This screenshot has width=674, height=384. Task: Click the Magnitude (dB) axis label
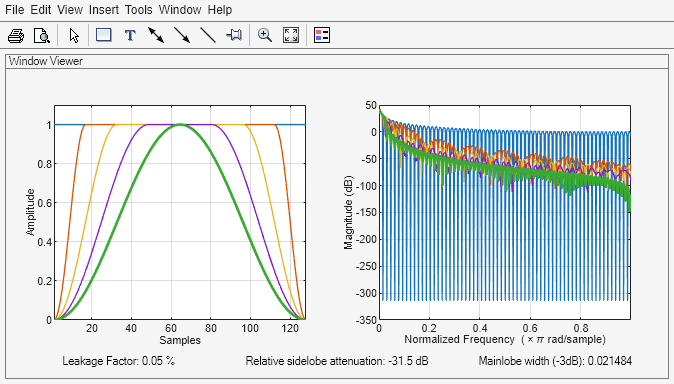pos(348,212)
